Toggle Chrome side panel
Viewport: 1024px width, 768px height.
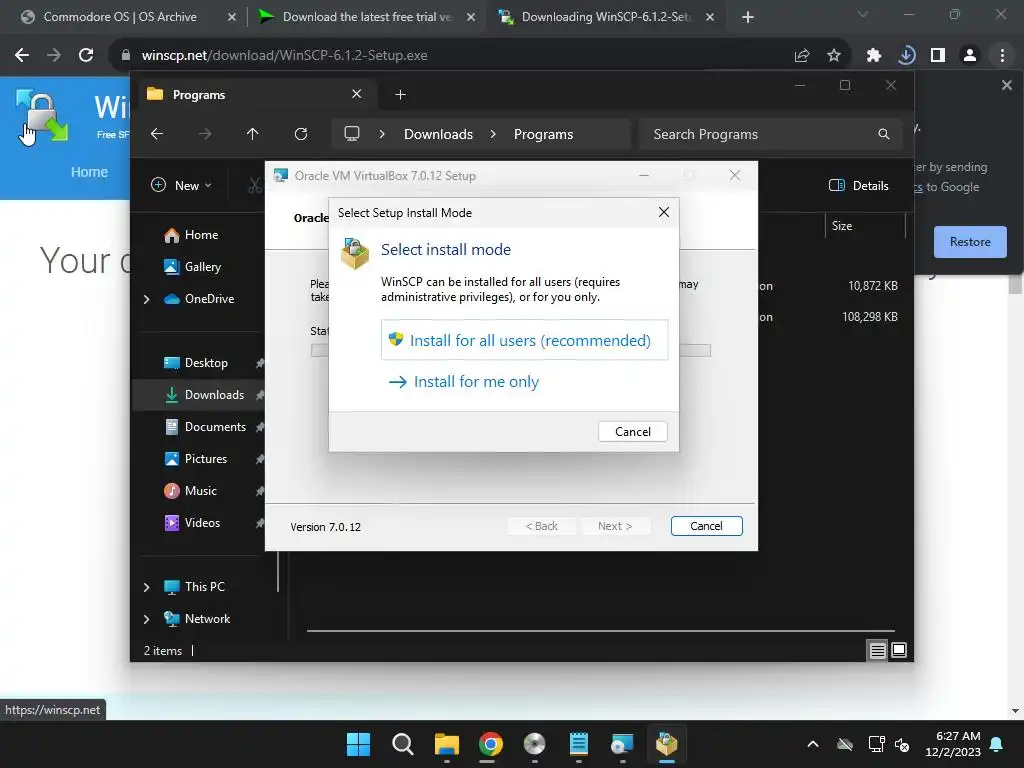938,56
